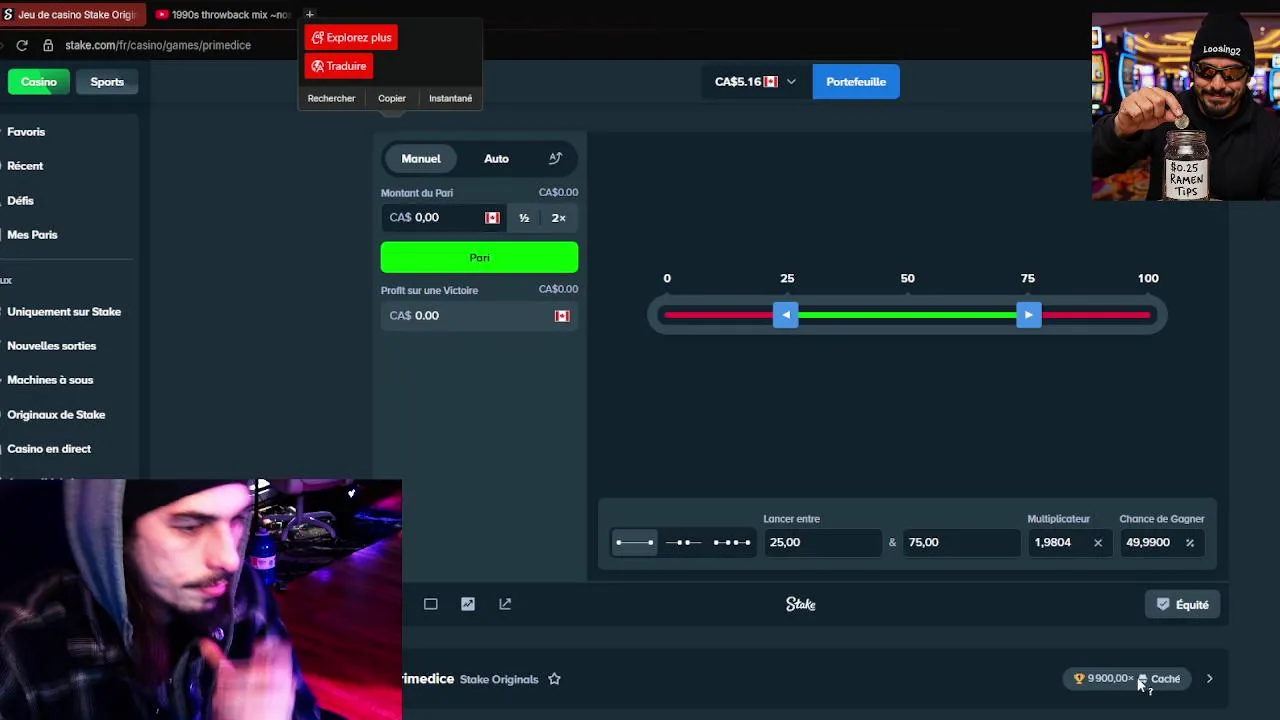Click the lower bound 25,00 field
Viewport: 1280px width, 720px height.
tap(822, 542)
